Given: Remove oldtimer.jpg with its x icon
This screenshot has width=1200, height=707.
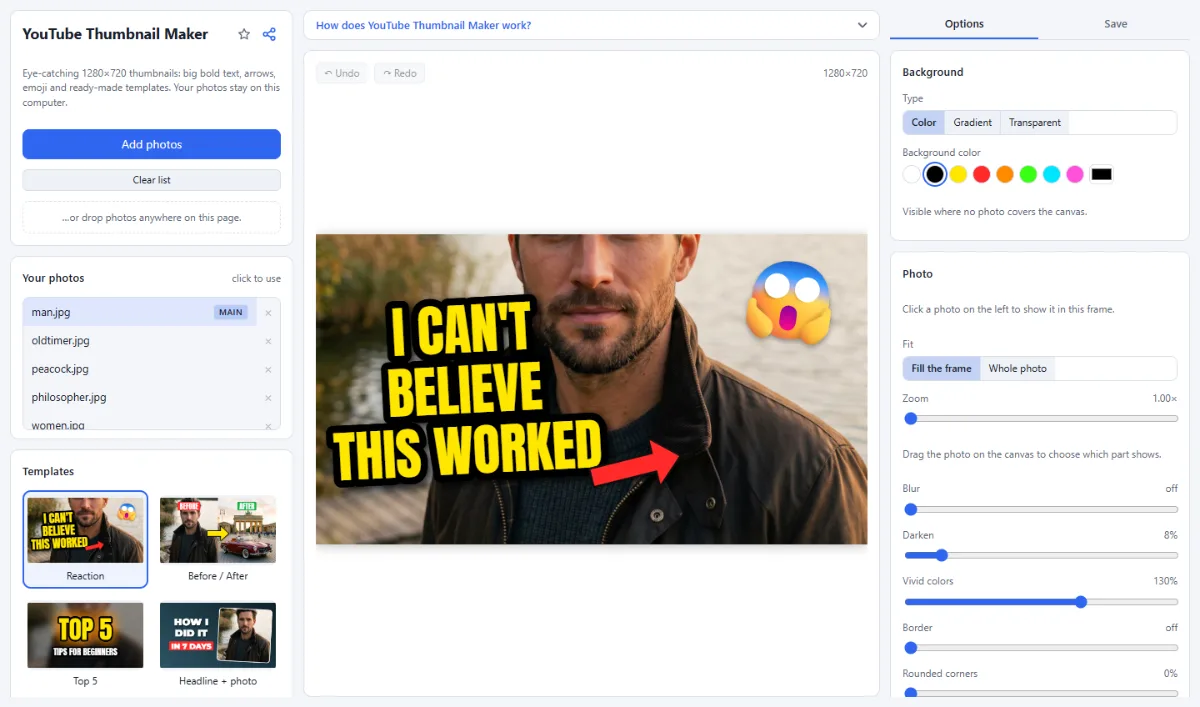Looking at the screenshot, I should 268,341.
